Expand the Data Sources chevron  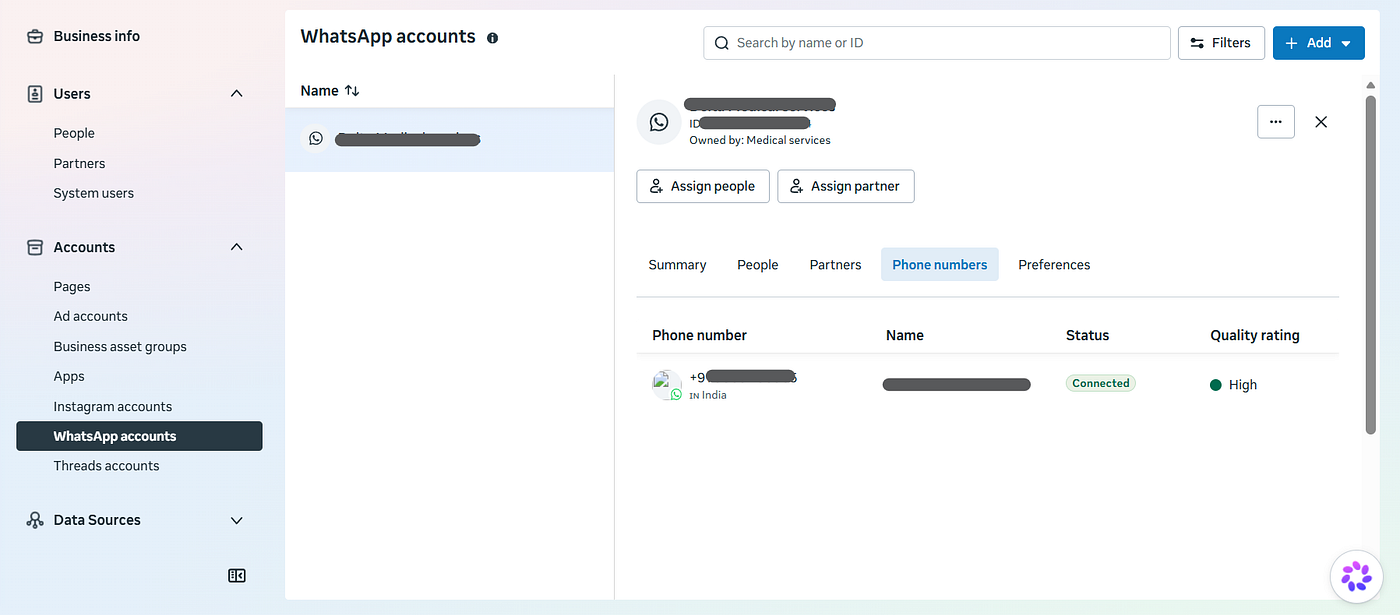click(x=237, y=520)
